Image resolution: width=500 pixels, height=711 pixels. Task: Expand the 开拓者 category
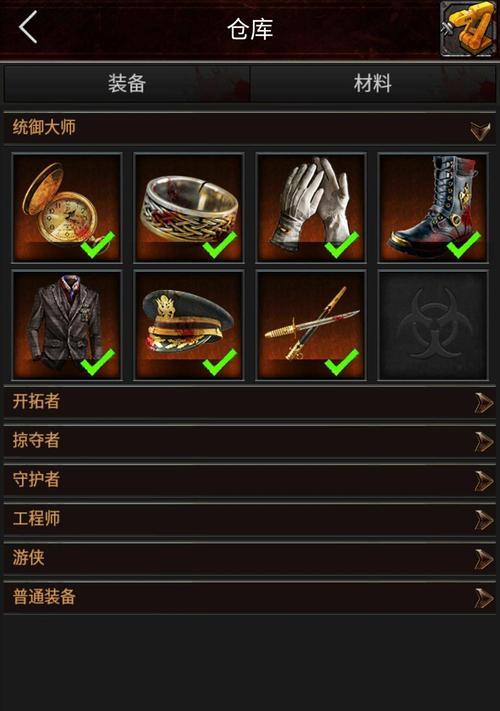point(250,402)
